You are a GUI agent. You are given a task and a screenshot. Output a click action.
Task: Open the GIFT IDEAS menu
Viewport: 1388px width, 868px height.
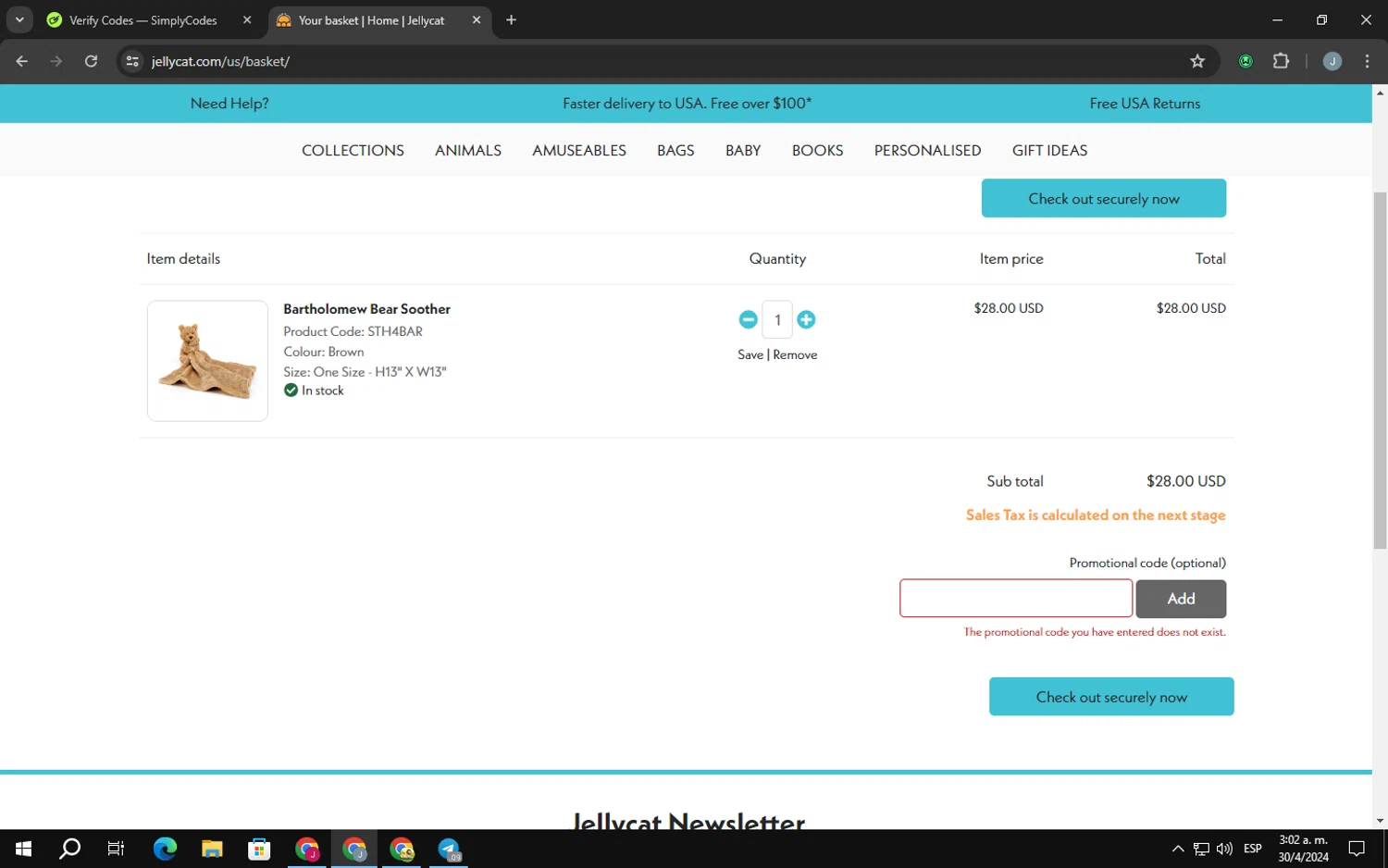tap(1049, 150)
